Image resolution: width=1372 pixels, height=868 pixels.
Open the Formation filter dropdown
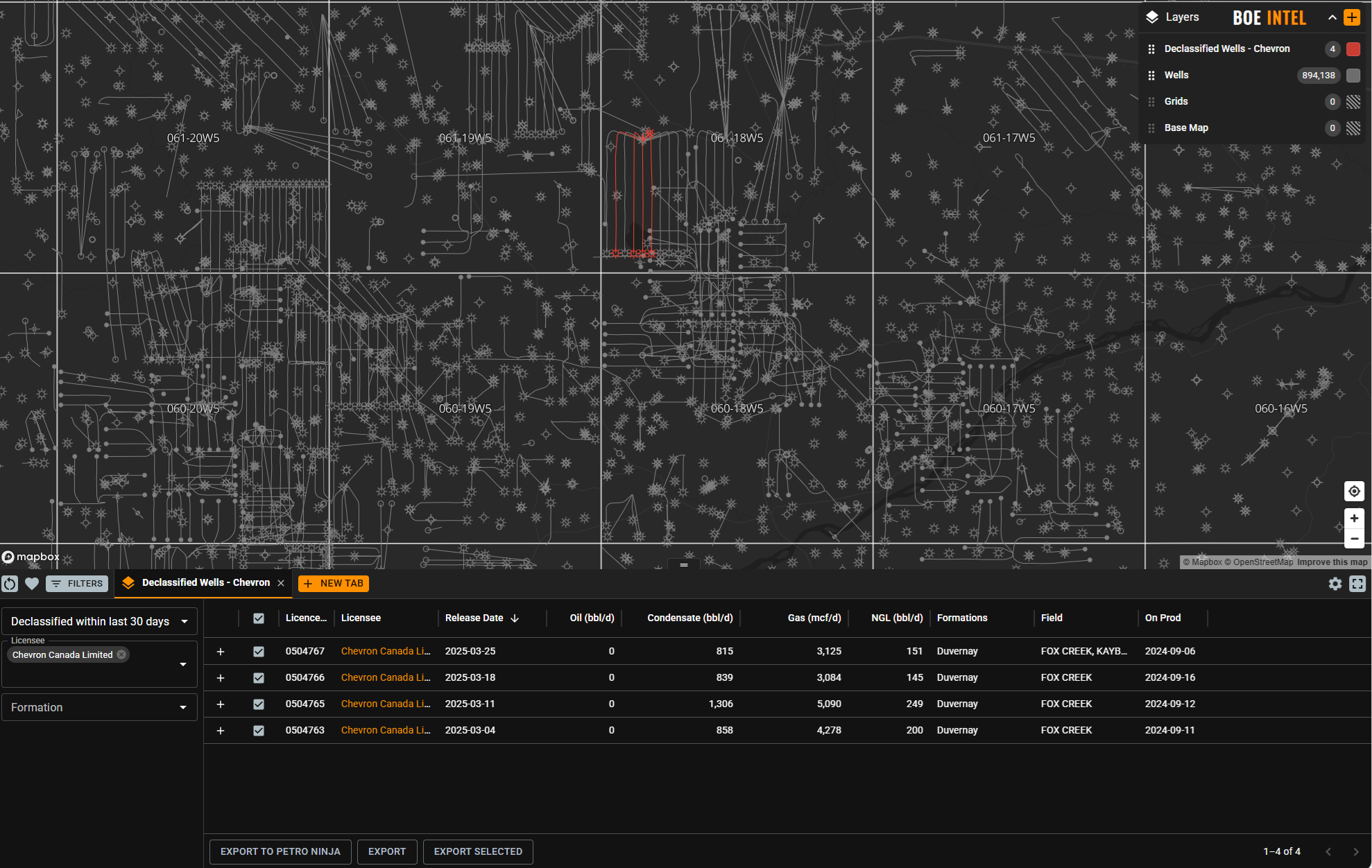(99, 707)
